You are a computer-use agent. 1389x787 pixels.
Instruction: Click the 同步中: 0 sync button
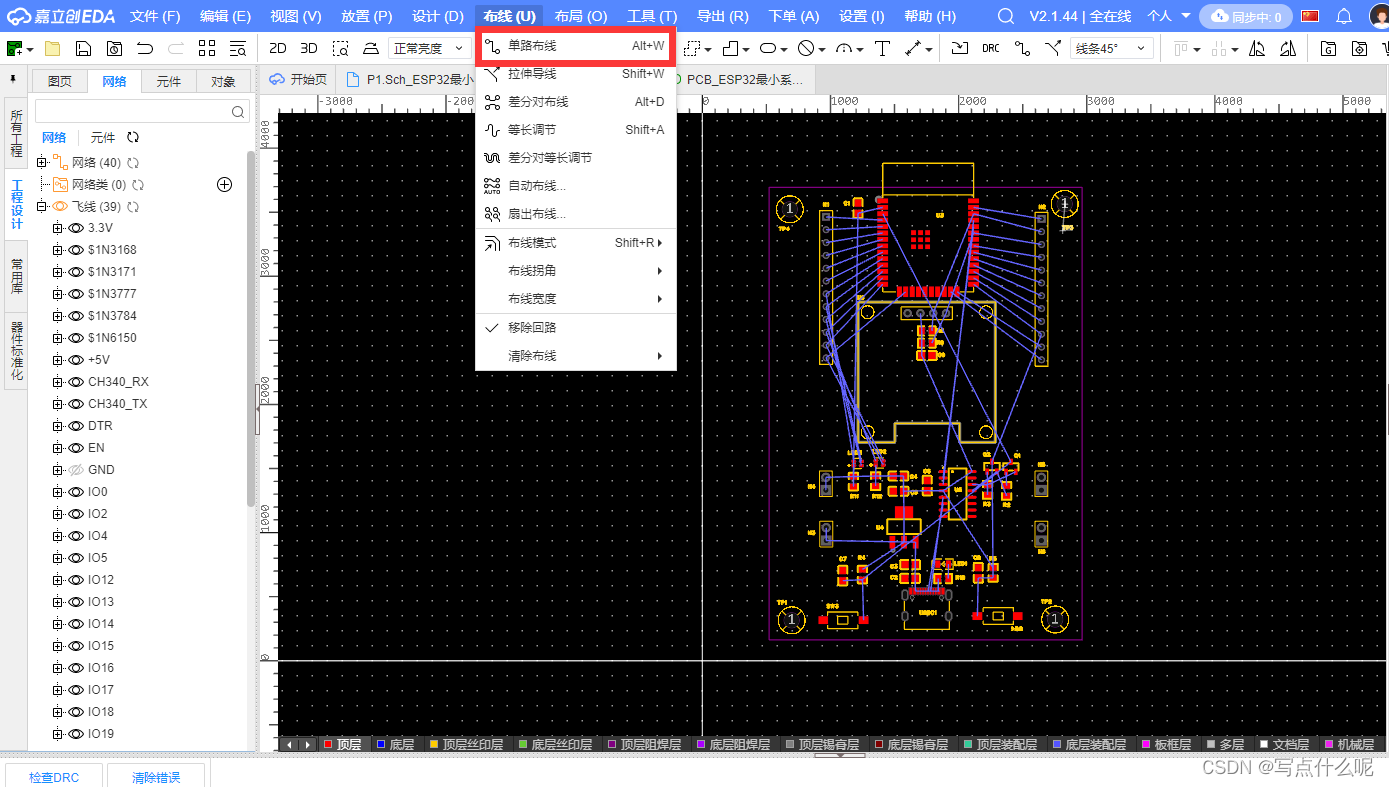[x=1246, y=16]
